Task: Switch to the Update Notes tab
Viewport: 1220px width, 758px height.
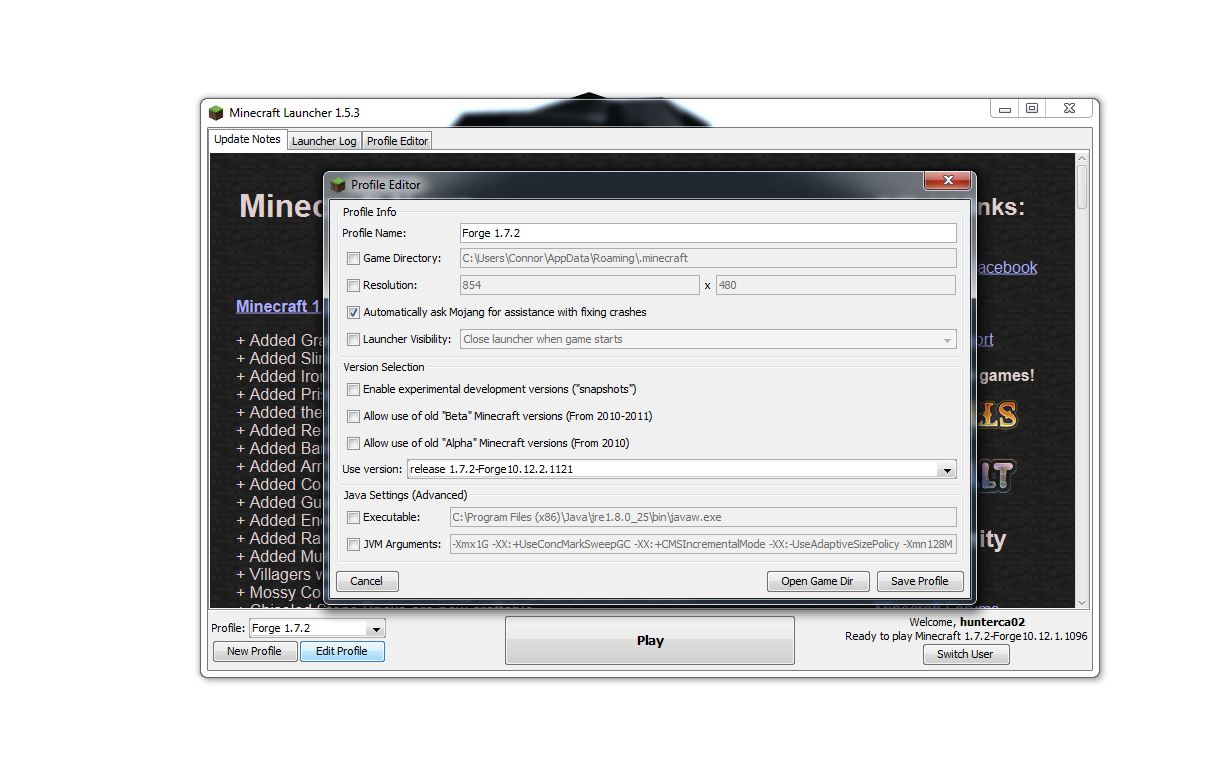Action: [x=246, y=140]
